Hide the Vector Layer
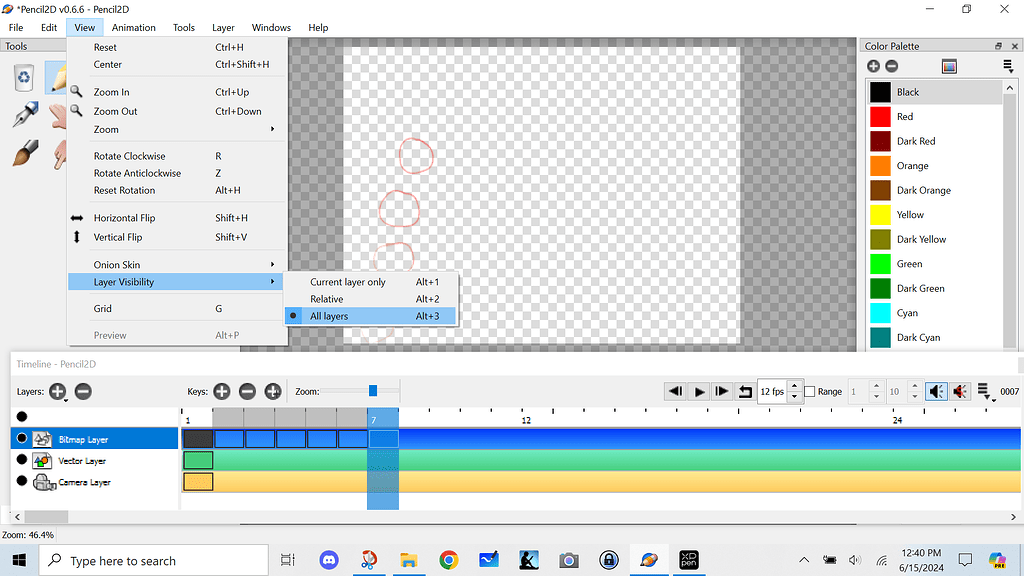The width and height of the screenshot is (1024, 576). [x=22, y=460]
